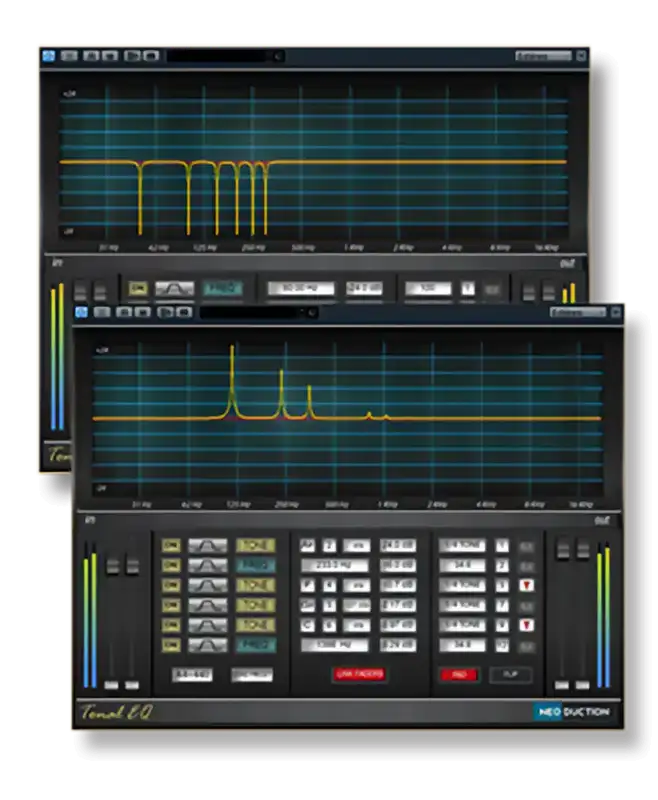Click the frequency field in the back window band

click(301, 289)
